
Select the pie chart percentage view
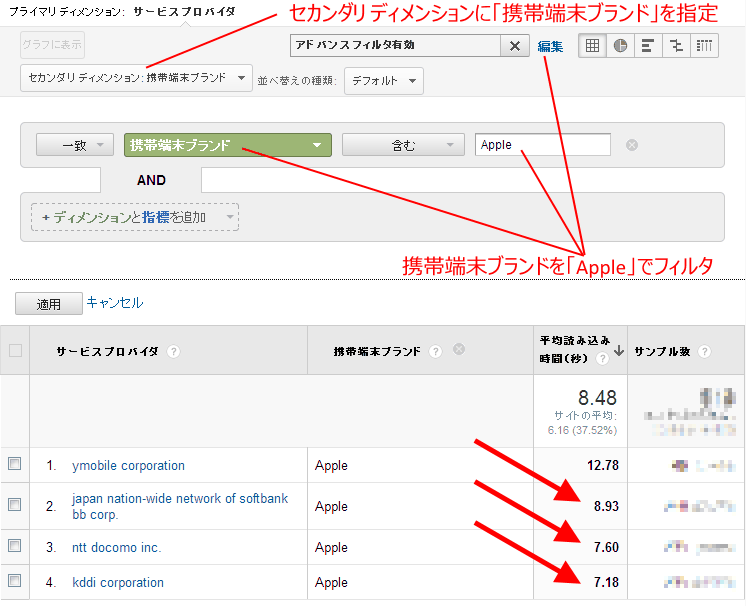tap(620, 46)
